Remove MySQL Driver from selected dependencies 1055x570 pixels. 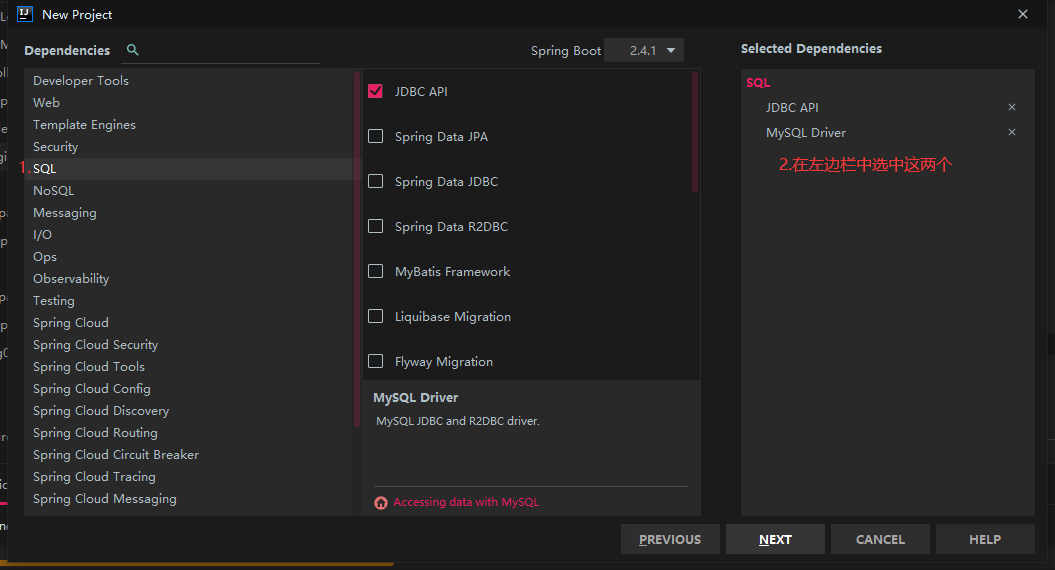tap(1012, 132)
